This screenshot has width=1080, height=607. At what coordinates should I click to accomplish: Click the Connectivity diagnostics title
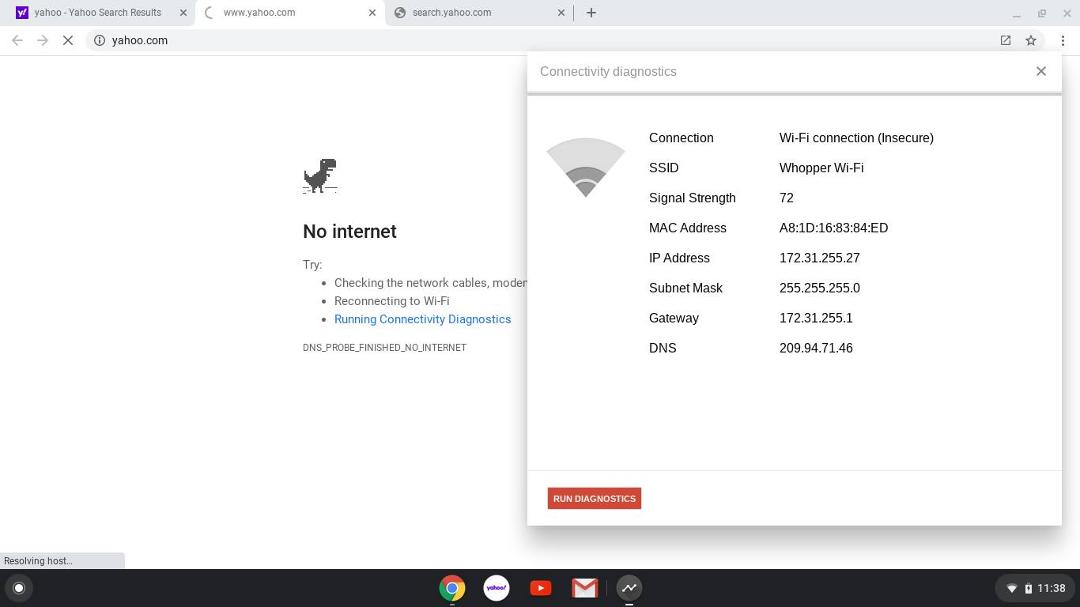point(608,72)
